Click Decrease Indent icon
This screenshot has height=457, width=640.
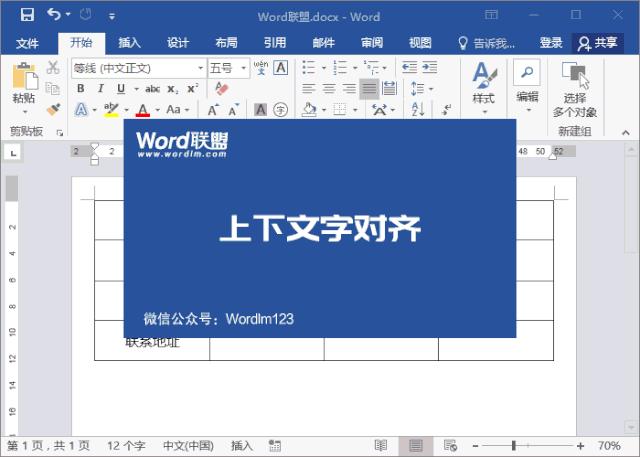(x=409, y=67)
